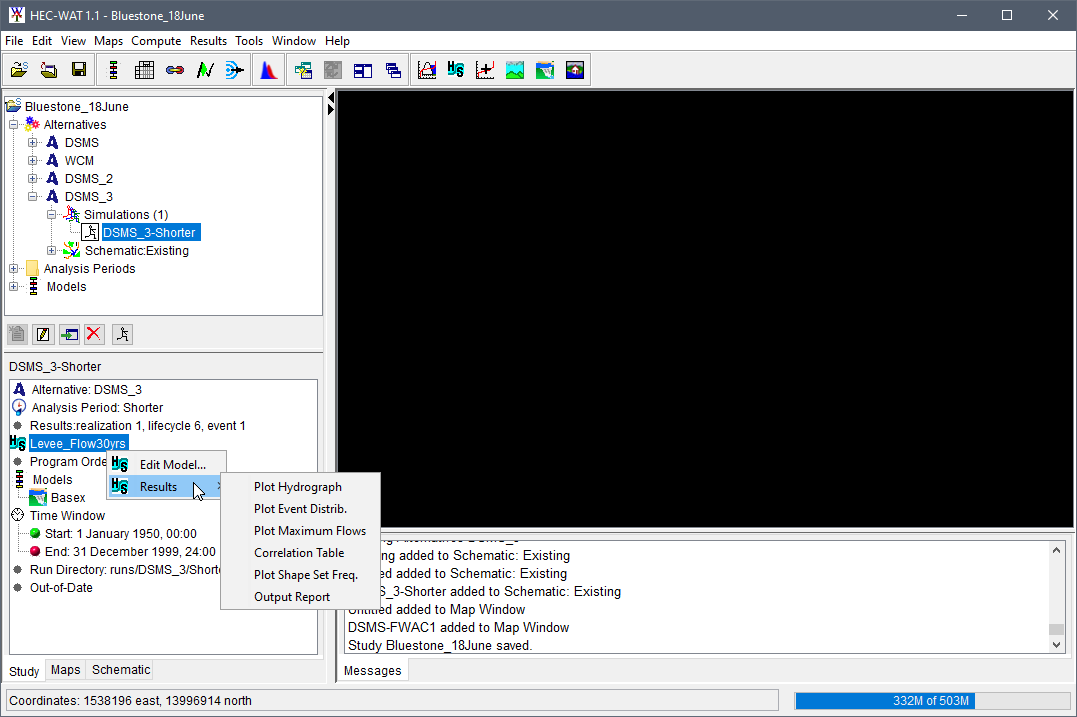
Task: Click the Edit alternative pencil icon
Action: coord(42,334)
